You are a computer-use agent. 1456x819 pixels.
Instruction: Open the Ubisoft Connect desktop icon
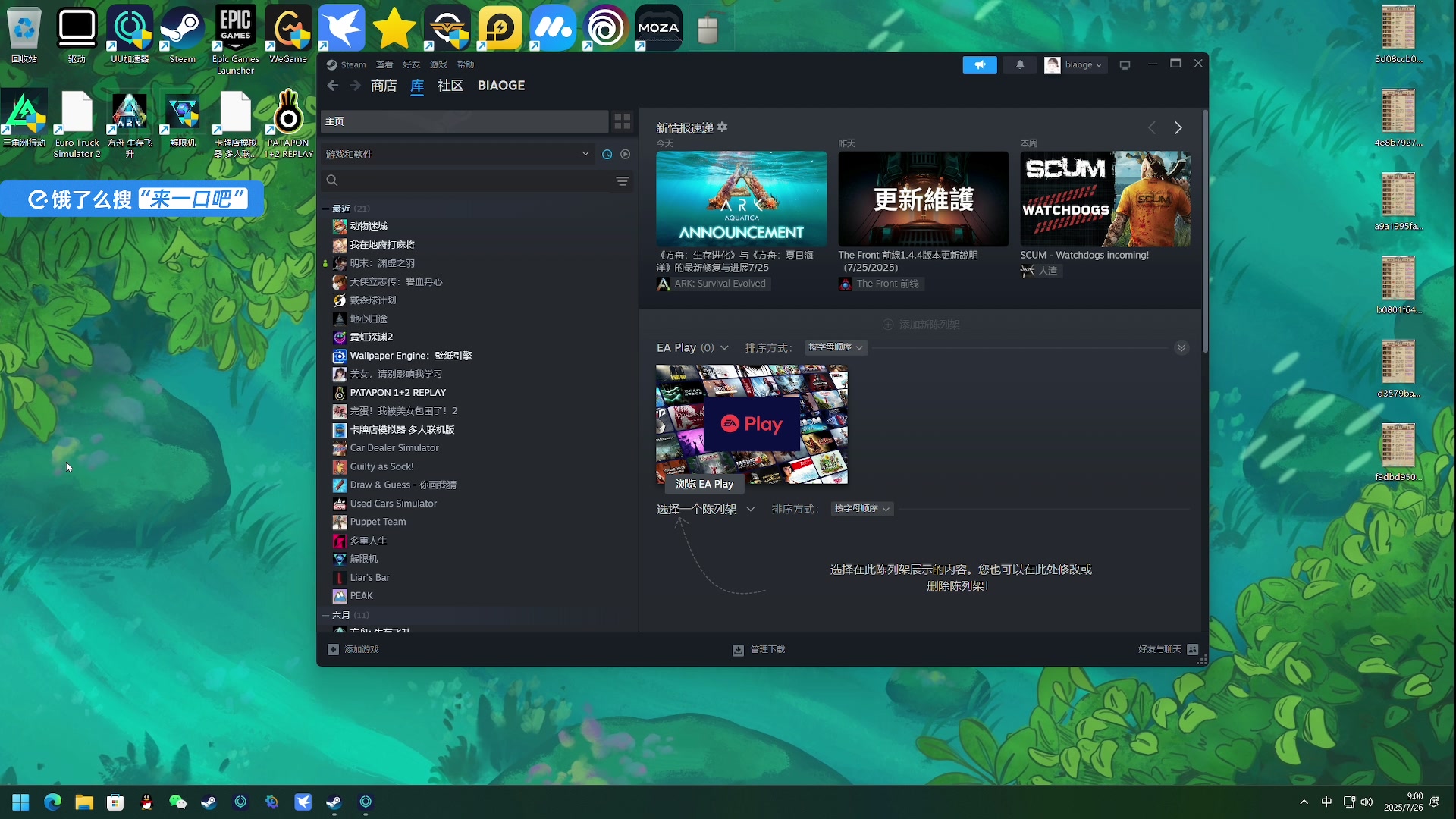[x=605, y=27]
